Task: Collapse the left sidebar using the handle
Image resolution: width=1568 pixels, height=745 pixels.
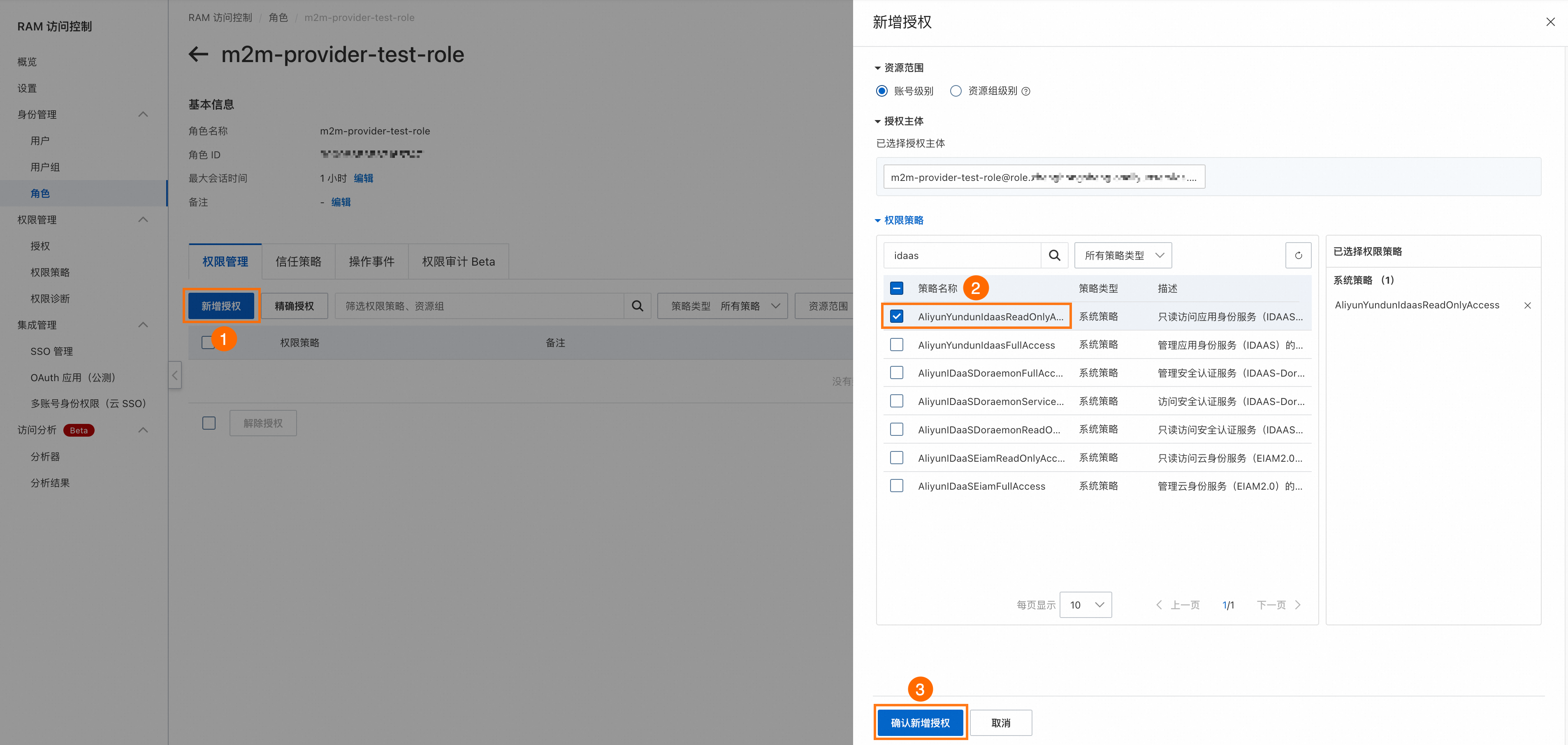Action: point(175,375)
